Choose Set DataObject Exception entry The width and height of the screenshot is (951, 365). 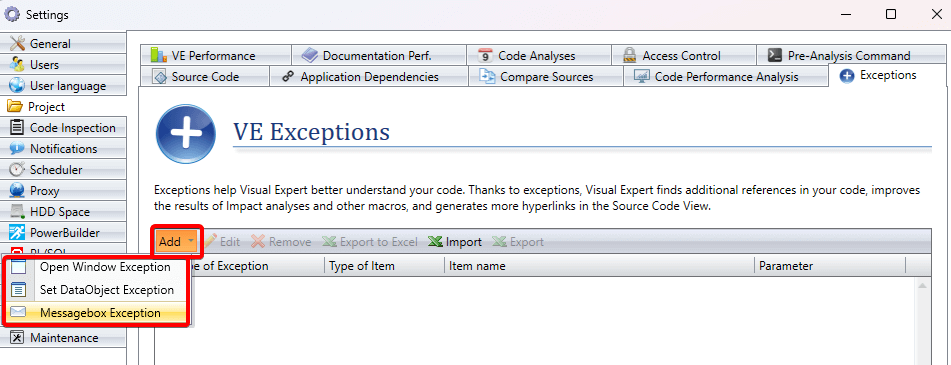pos(97,290)
